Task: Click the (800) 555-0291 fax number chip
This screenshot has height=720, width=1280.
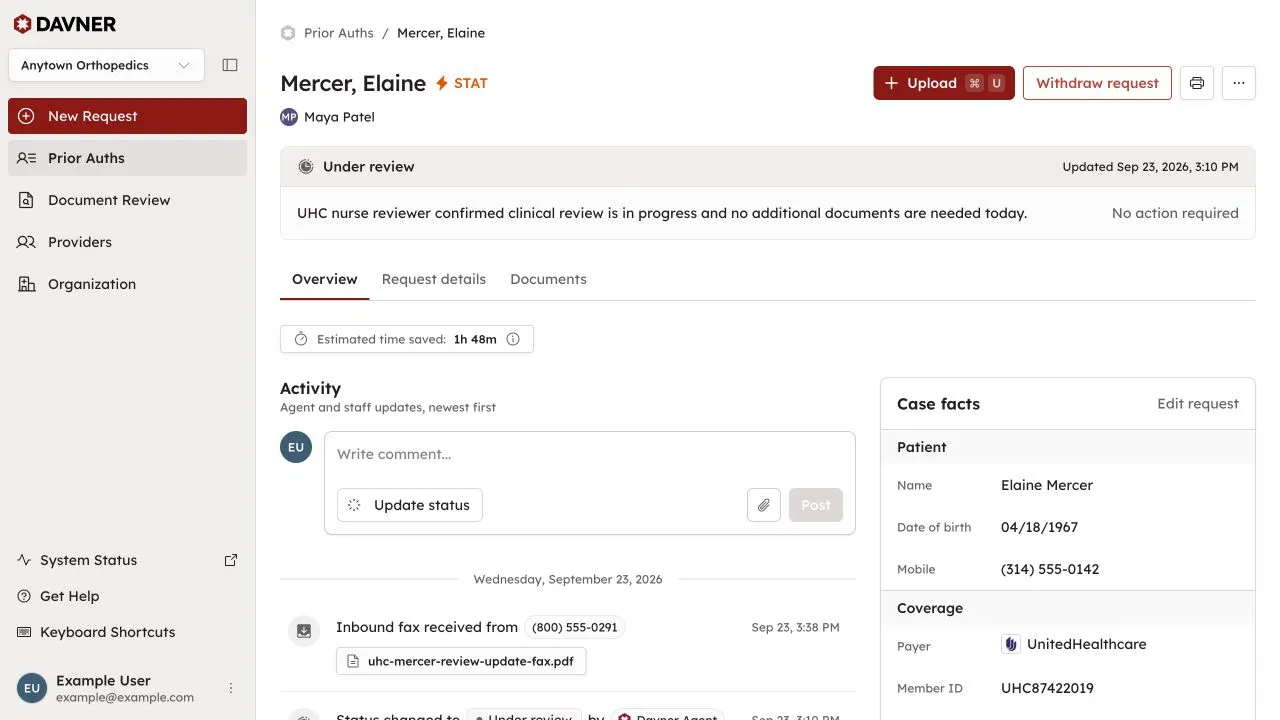Action: (575, 627)
